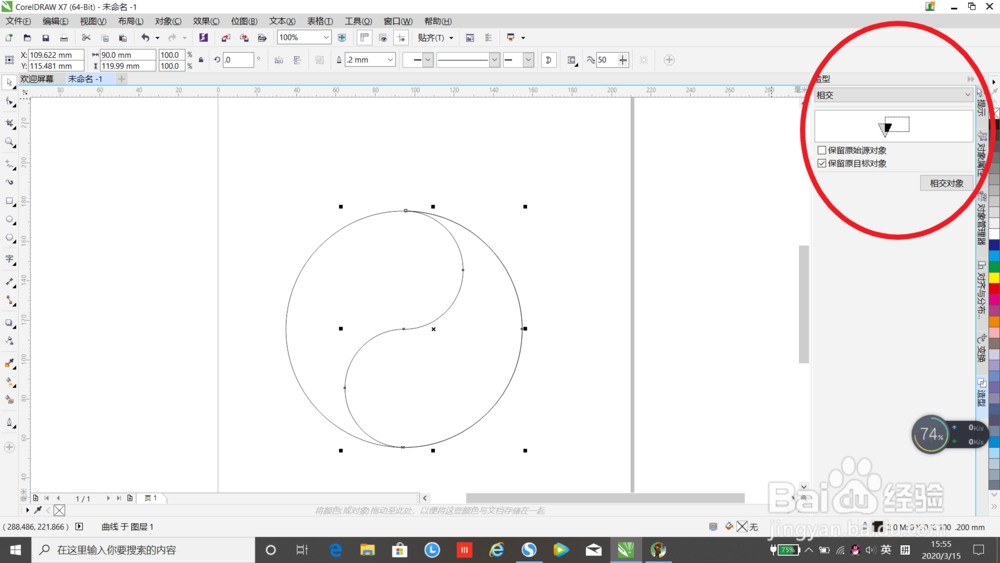The height and width of the screenshot is (563, 1000).
Task: Select the Zoom magnifier tool
Action: click(9, 142)
